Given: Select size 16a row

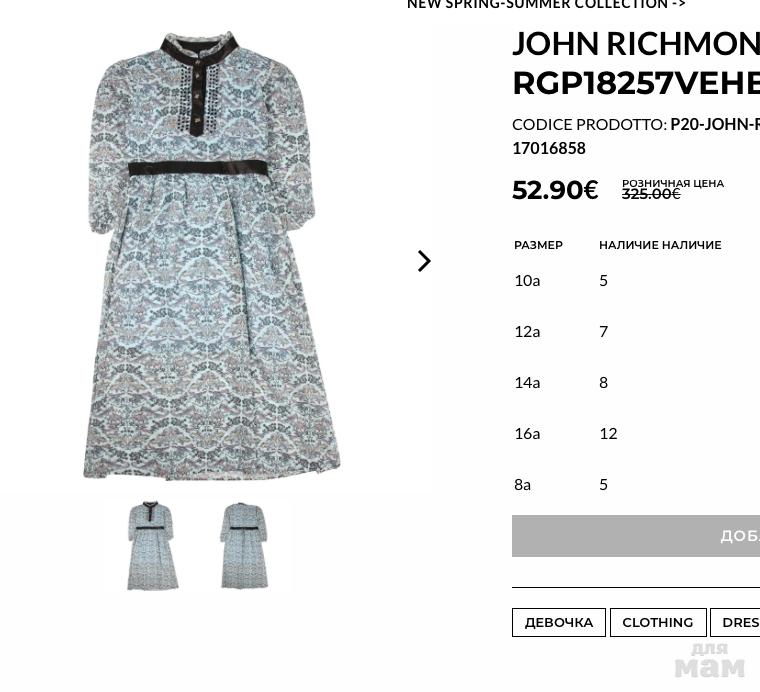Looking at the screenshot, I should coord(636,433).
